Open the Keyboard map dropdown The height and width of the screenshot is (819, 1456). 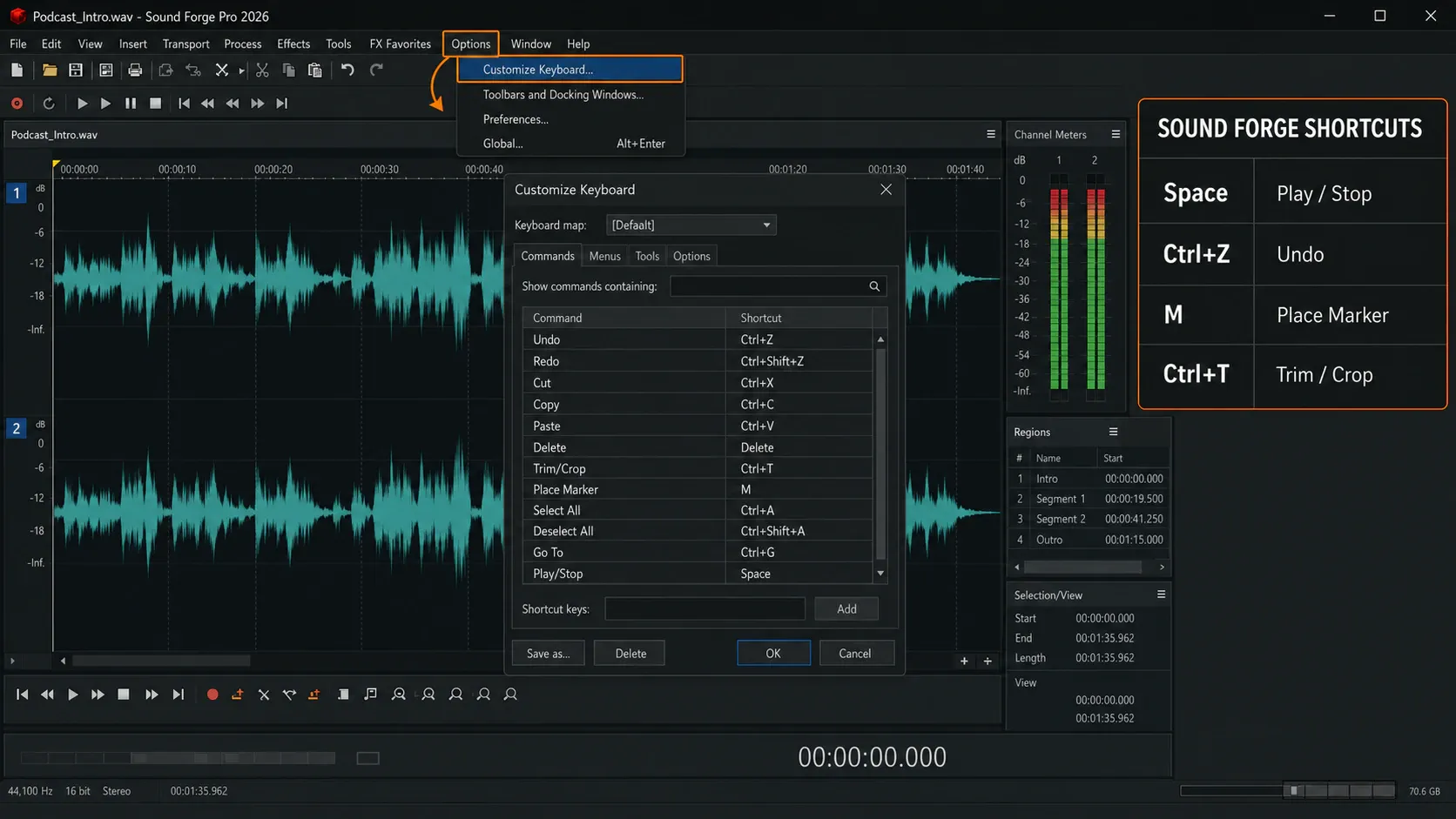[691, 225]
